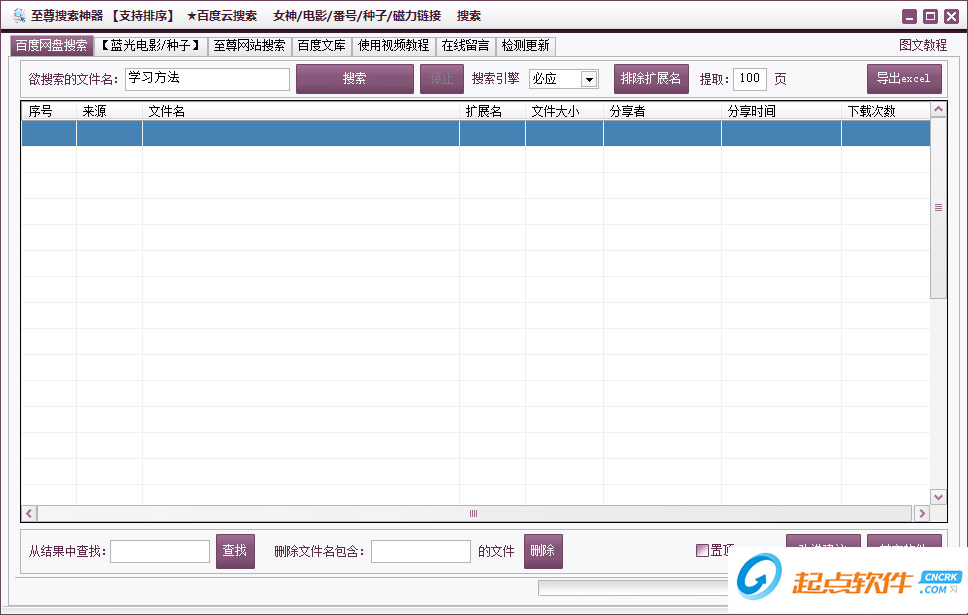Viewport: 968px width, 615px height.
Task: Toggle the 置顶 checkbox
Action: click(702, 550)
